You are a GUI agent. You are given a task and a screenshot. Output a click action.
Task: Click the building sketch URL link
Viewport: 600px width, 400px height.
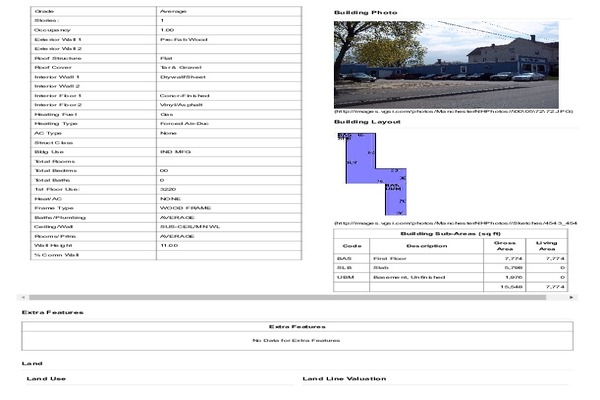pos(454,223)
